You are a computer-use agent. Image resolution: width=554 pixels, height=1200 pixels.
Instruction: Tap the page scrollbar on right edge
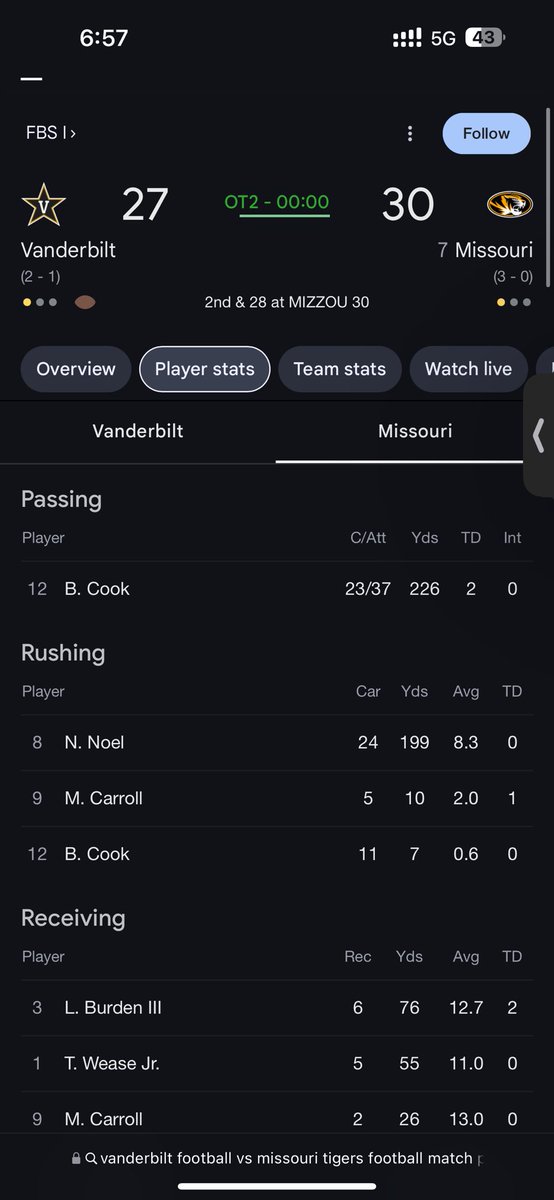pyautogui.click(x=549, y=250)
